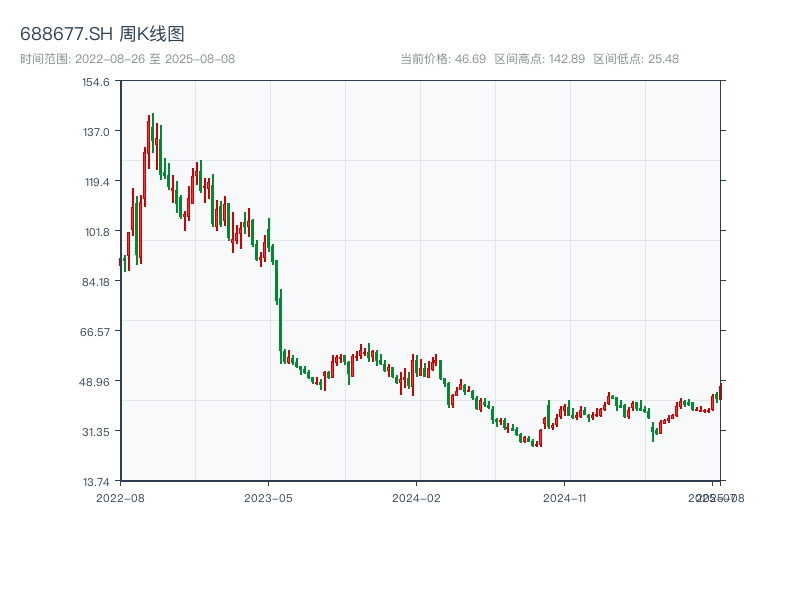
Task: Click the 2022-08 x-axis date label
Action: click(120, 497)
